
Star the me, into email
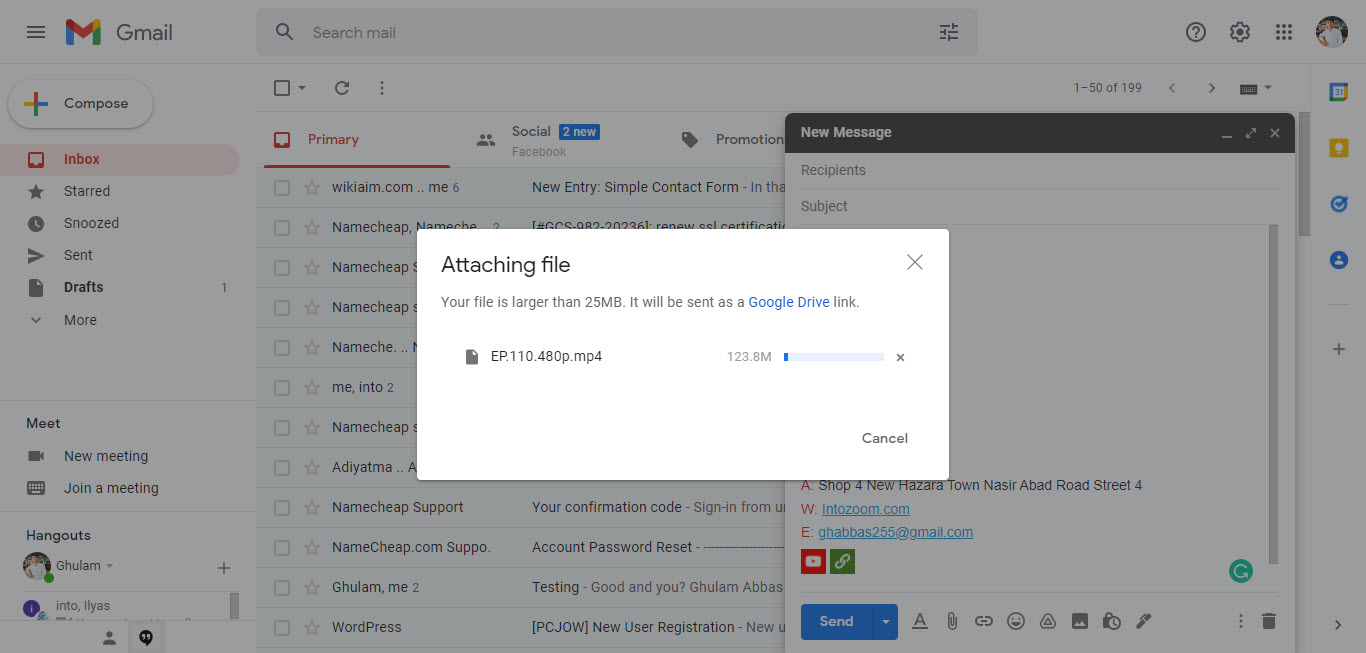(312, 387)
